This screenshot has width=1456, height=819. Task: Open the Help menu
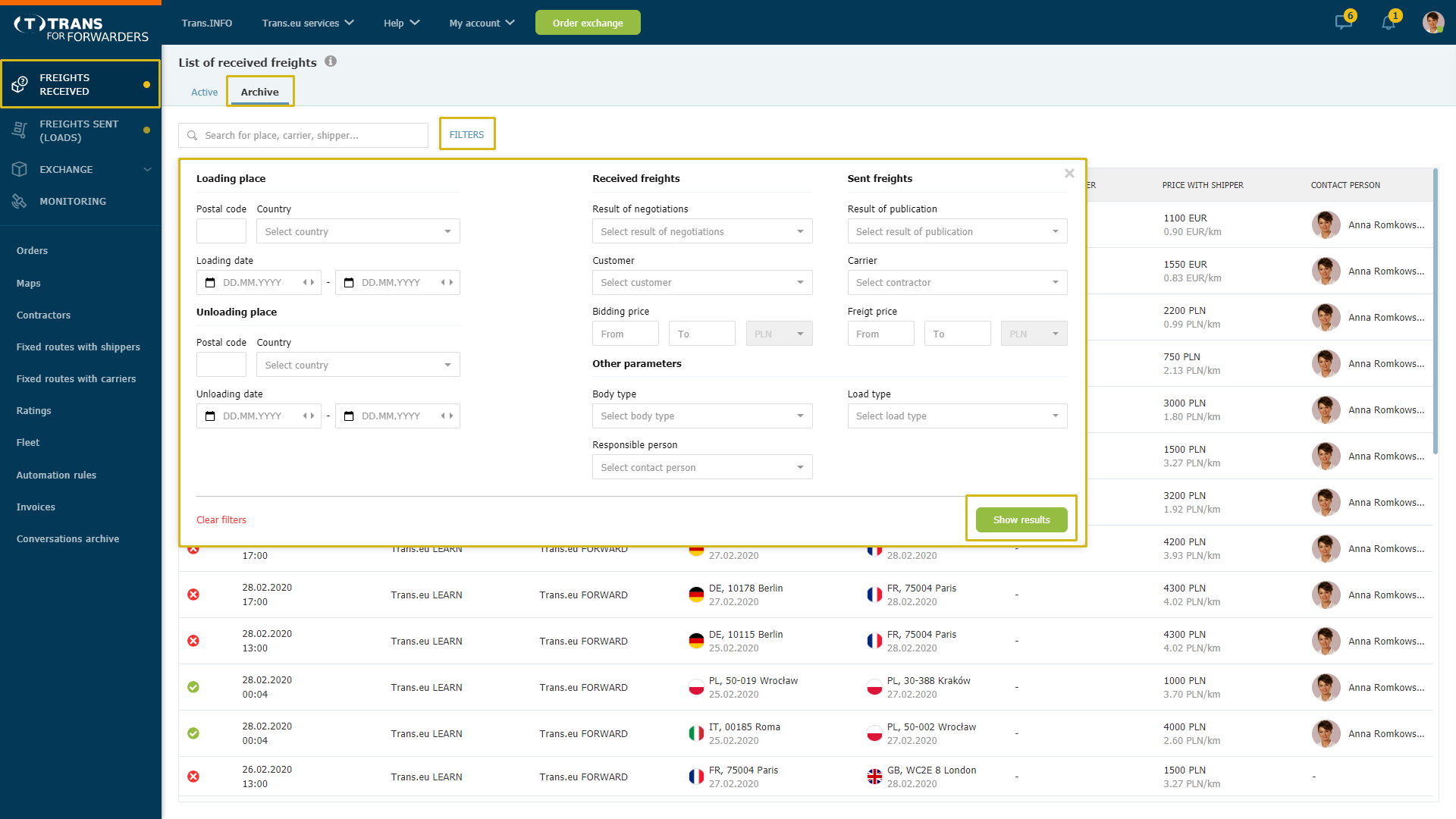[401, 23]
